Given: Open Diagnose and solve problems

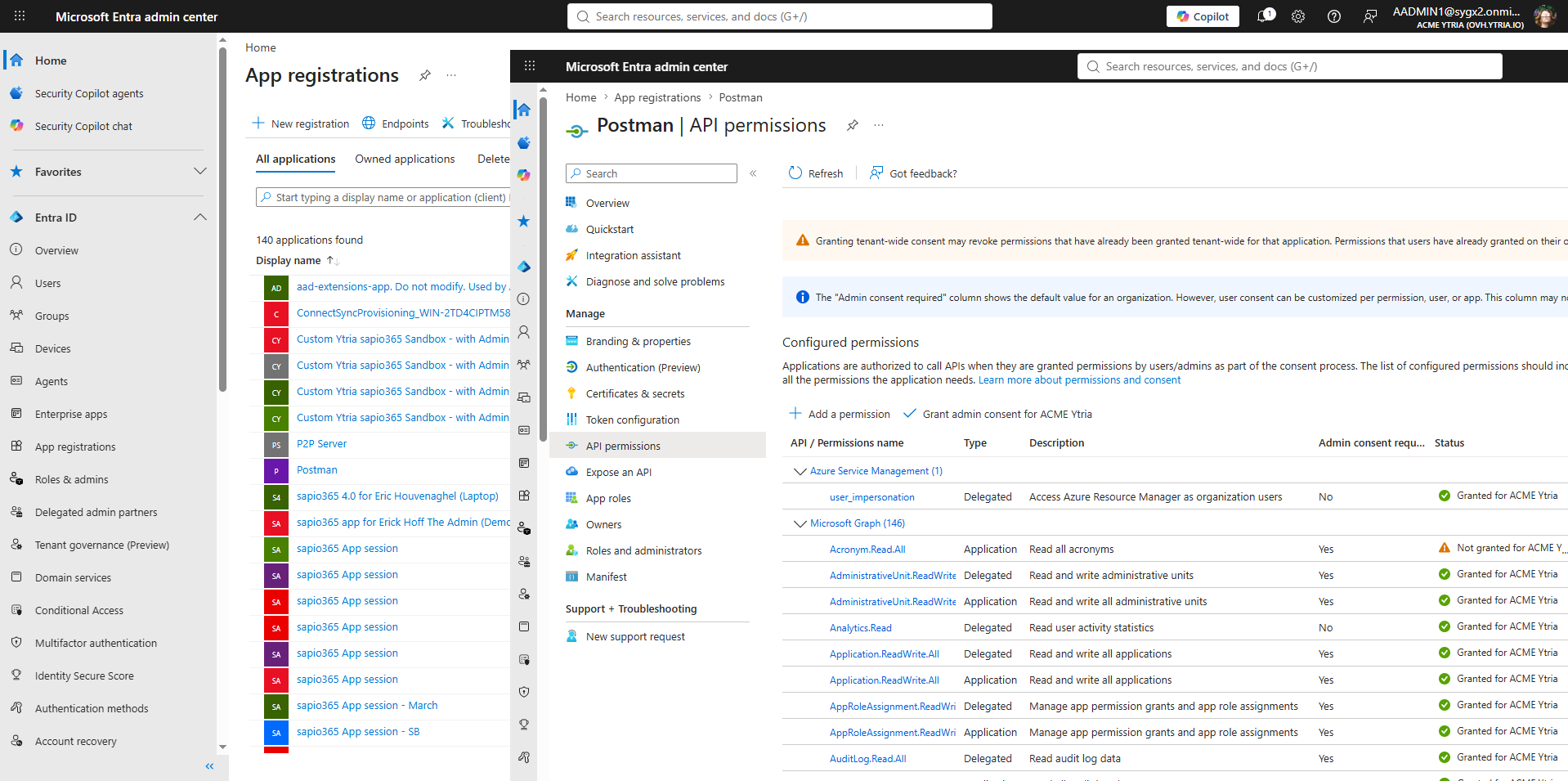Looking at the screenshot, I should click(x=657, y=281).
